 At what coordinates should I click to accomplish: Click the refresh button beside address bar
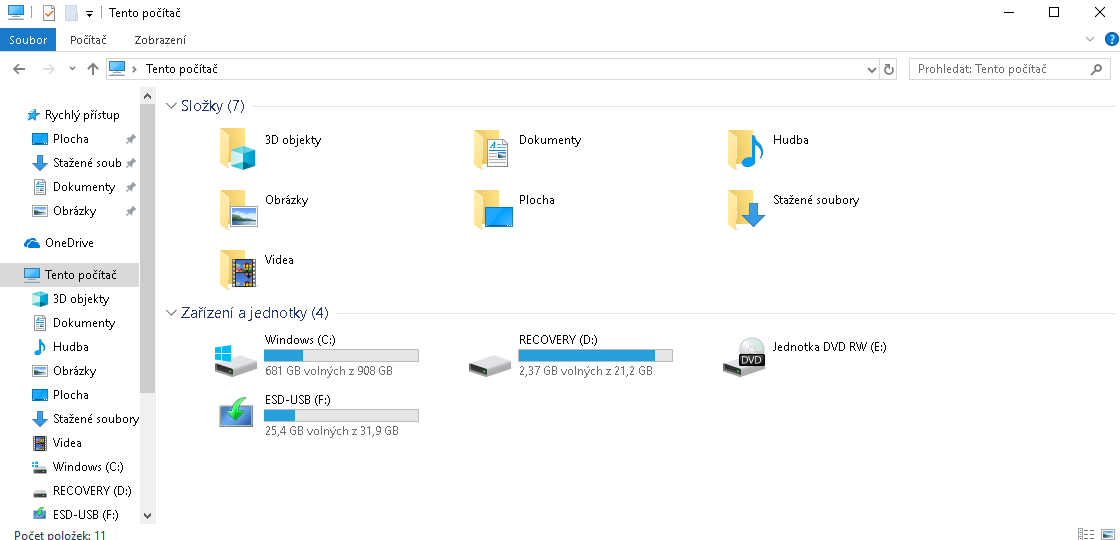click(889, 69)
